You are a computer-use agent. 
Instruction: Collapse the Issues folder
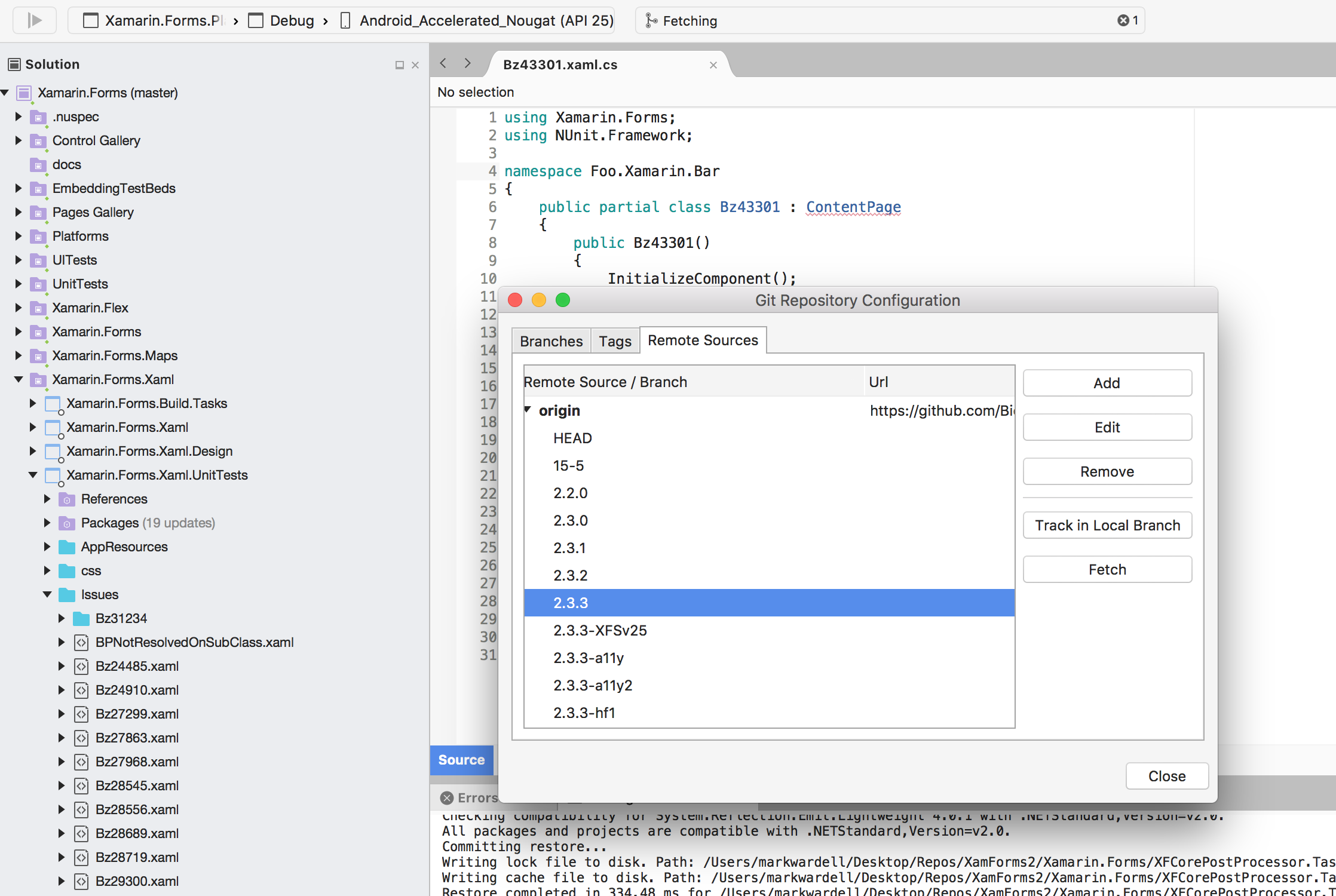tap(47, 594)
